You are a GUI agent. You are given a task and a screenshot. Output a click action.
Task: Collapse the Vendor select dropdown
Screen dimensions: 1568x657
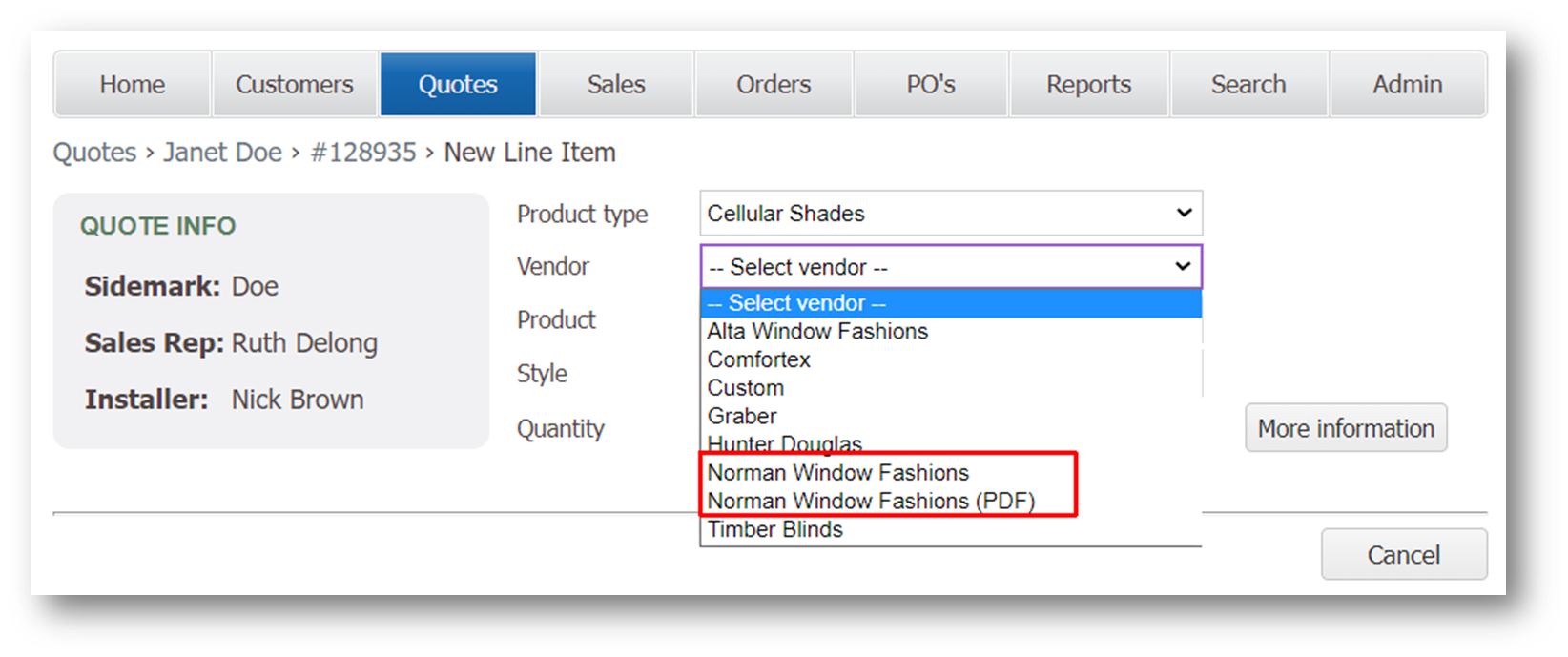point(950,267)
